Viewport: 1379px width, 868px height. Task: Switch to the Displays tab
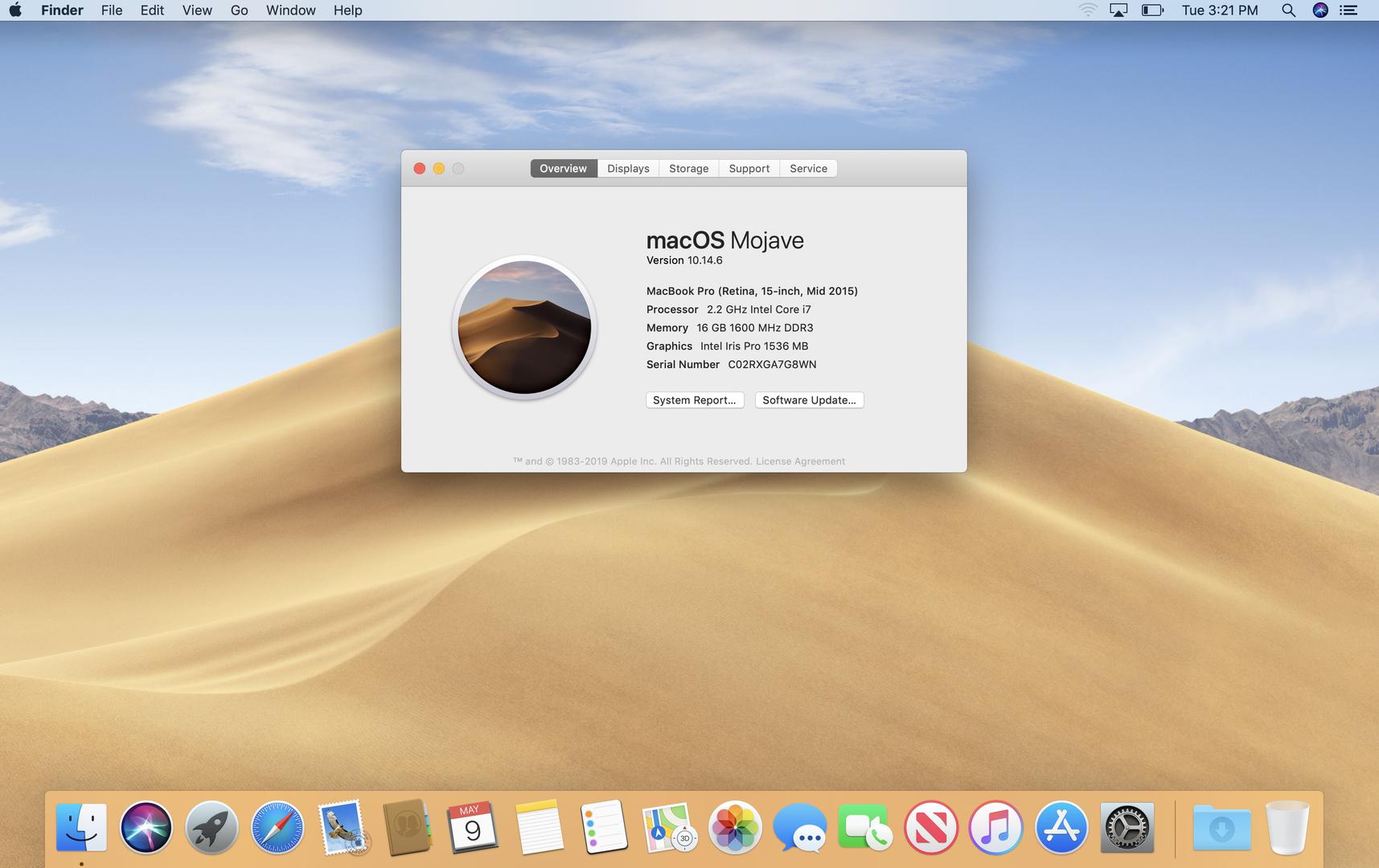click(x=628, y=169)
